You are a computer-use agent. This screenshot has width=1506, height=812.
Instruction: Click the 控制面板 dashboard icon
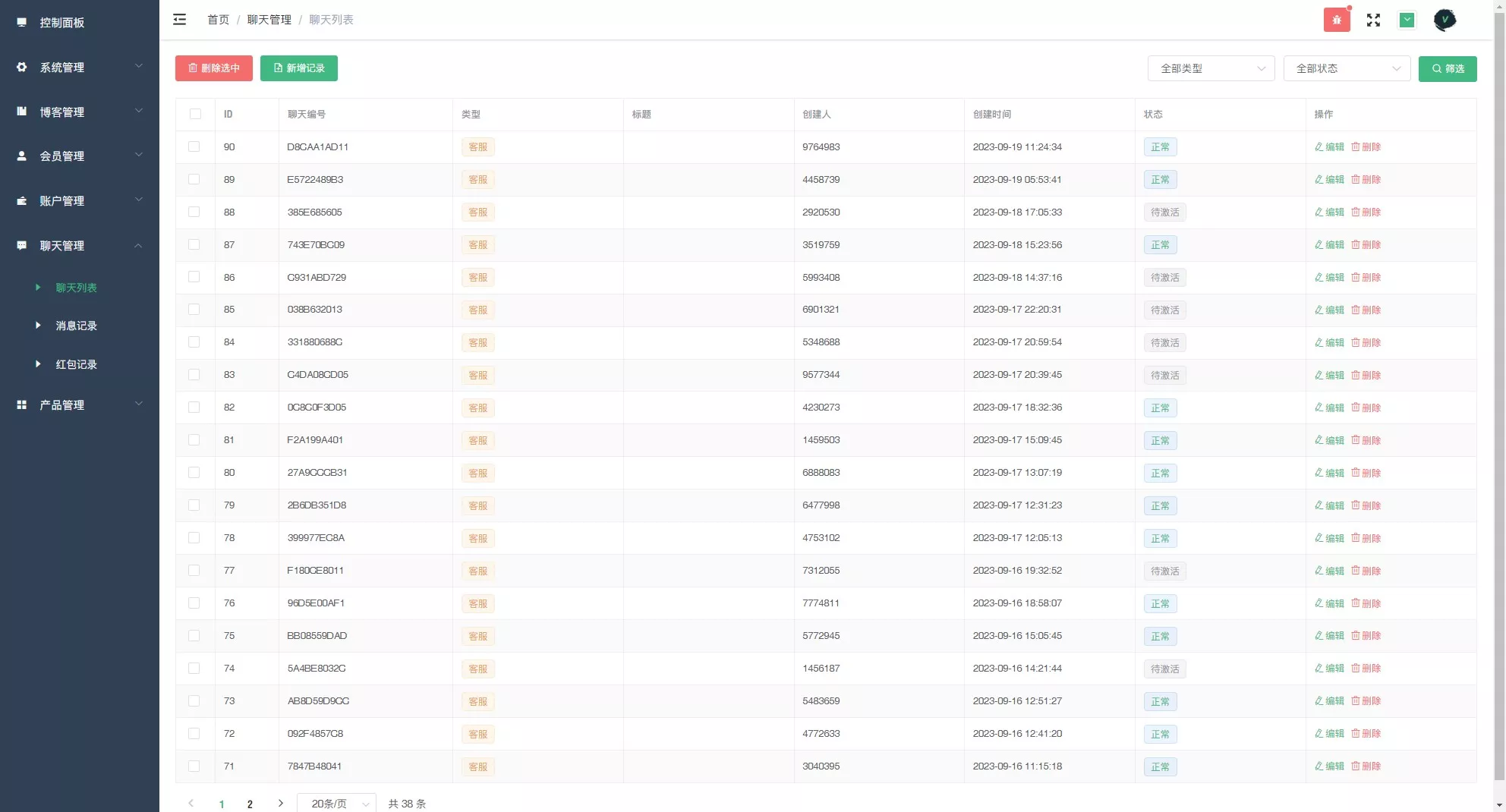(22, 23)
